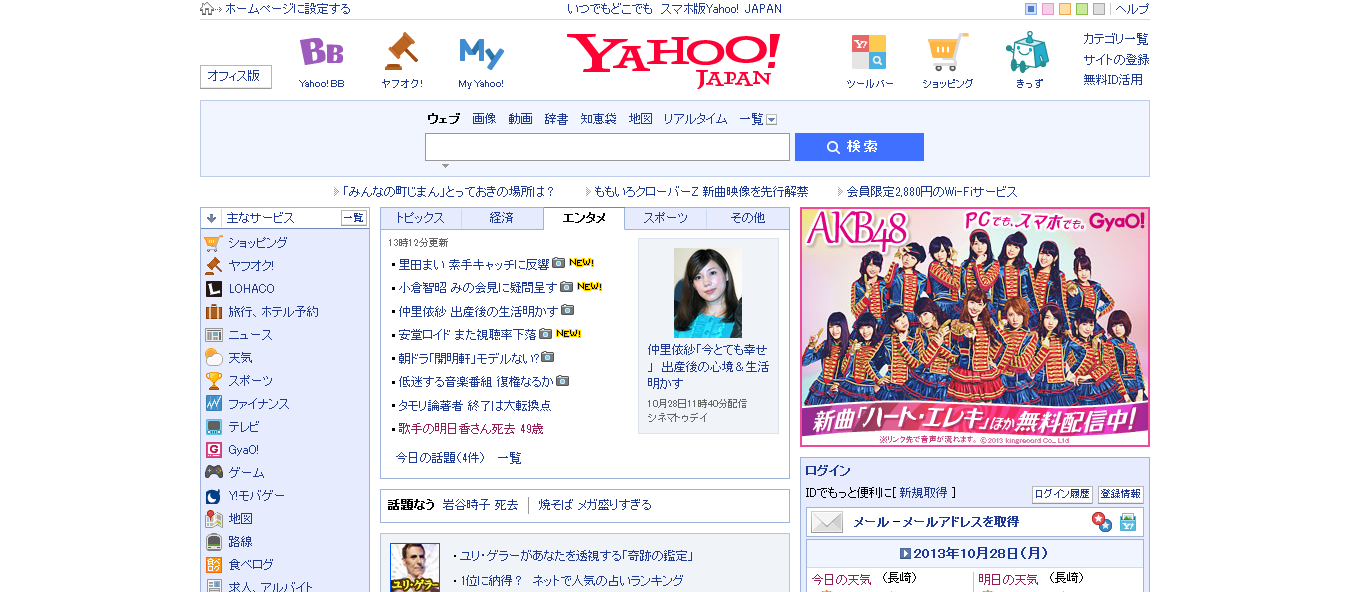This screenshot has height=592, width=1349.
Task: Expand the date 2013年10月28日 arrow
Action: (x=904, y=553)
